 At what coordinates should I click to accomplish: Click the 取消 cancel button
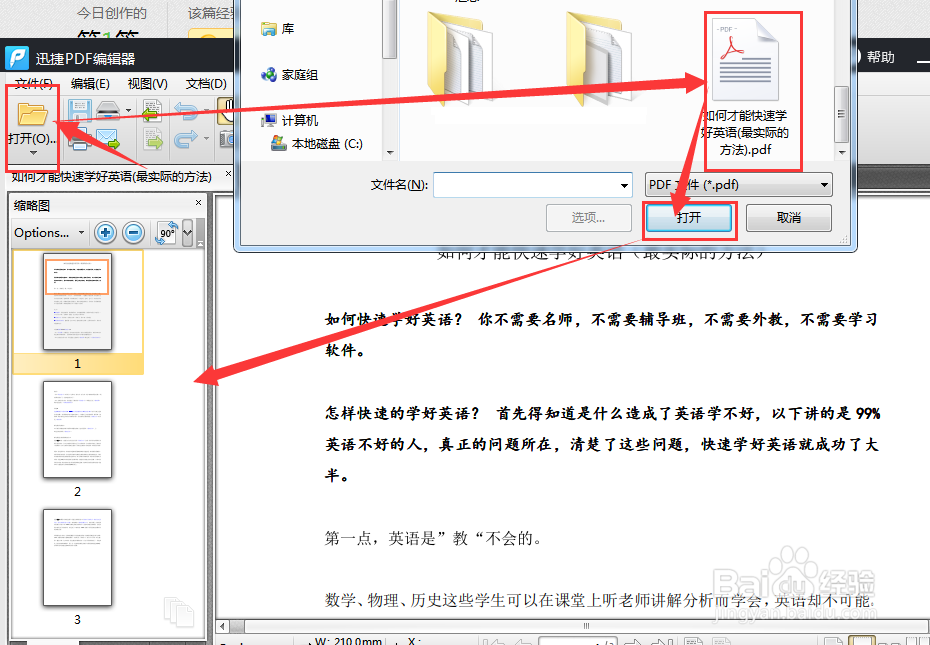pyautogui.click(x=789, y=218)
